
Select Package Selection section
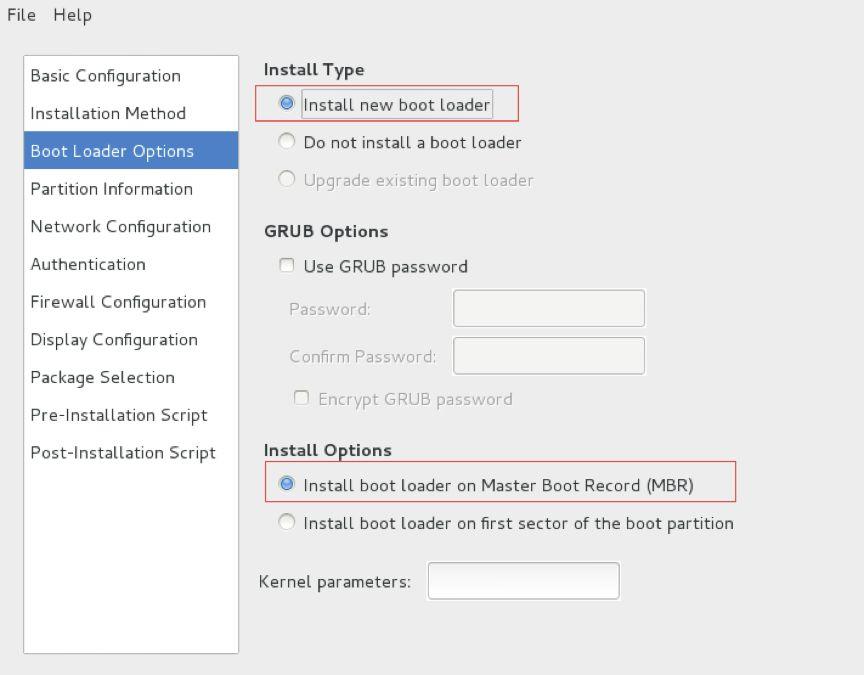coord(102,378)
